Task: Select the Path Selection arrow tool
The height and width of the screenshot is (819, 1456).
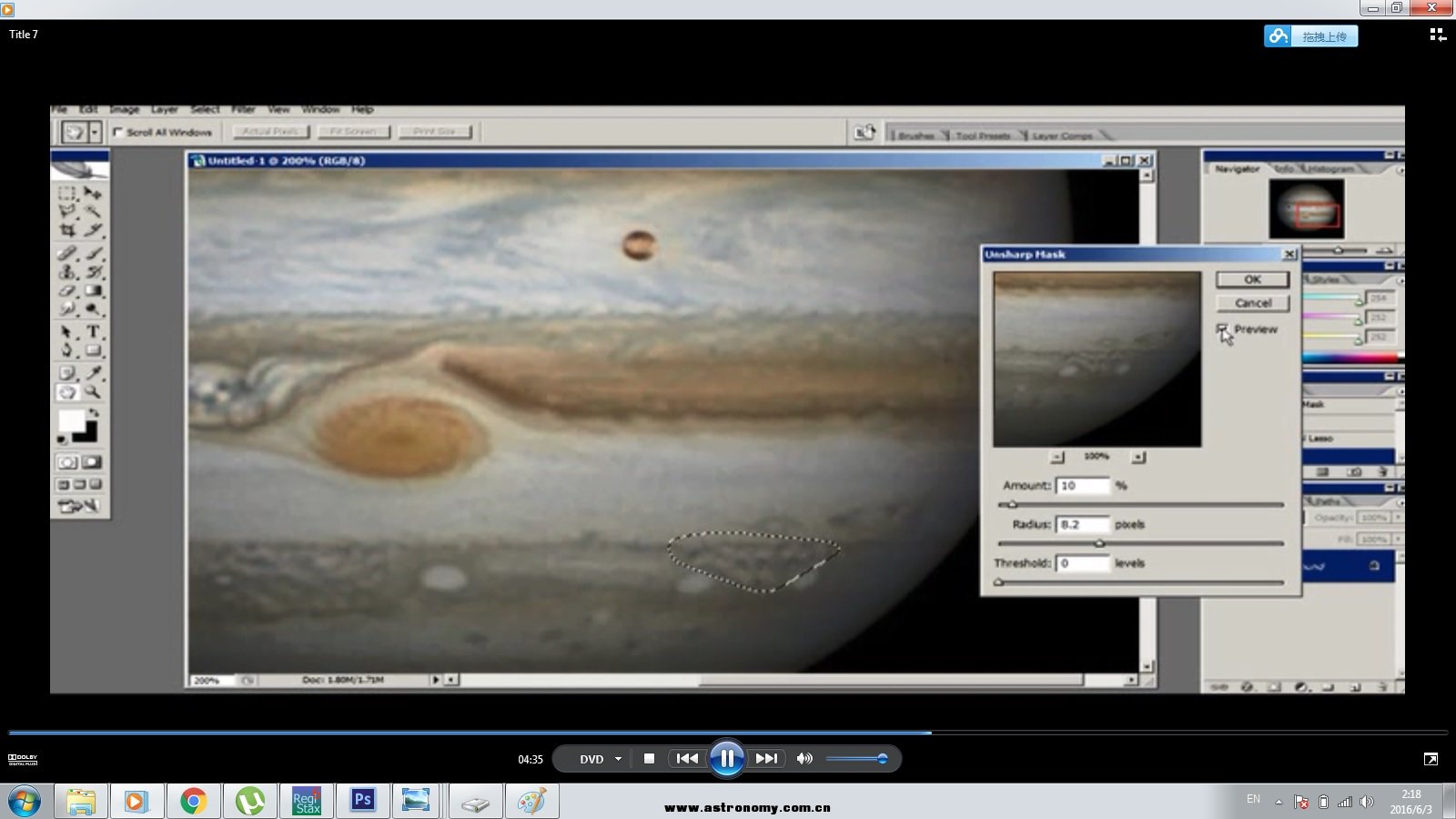Action: [x=67, y=331]
